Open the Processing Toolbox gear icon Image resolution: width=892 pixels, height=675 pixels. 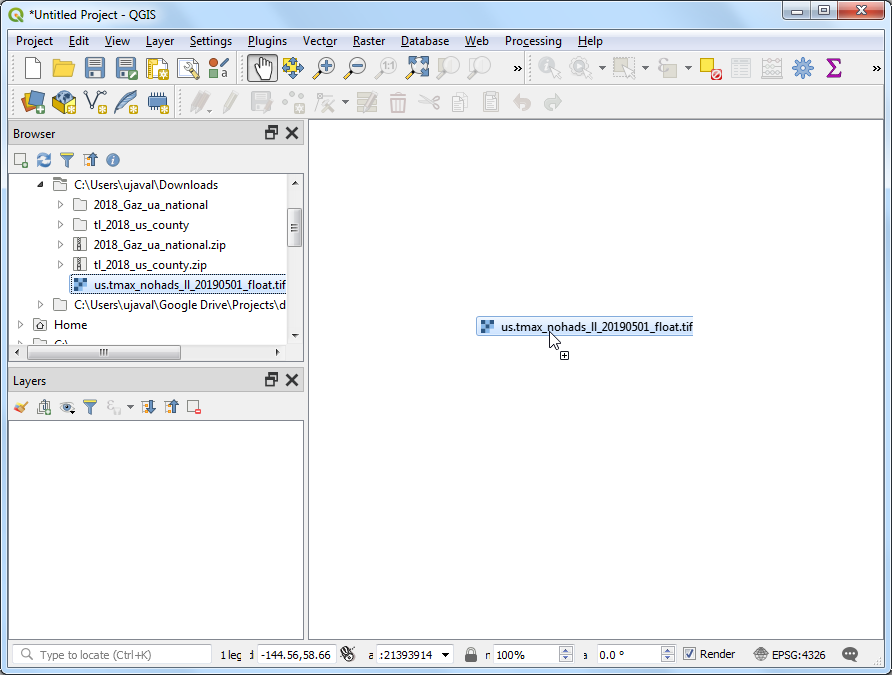coord(802,68)
